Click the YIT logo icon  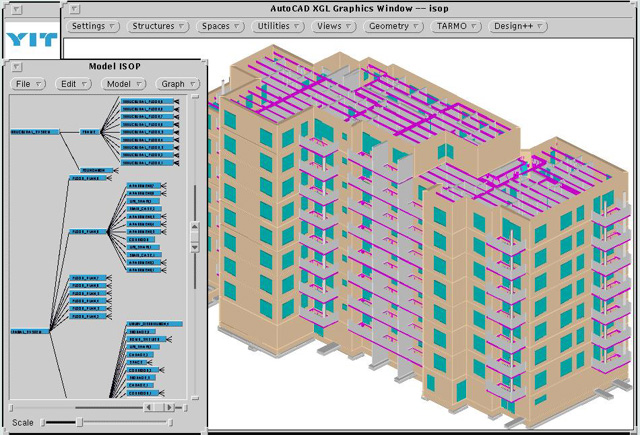[31, 41]
